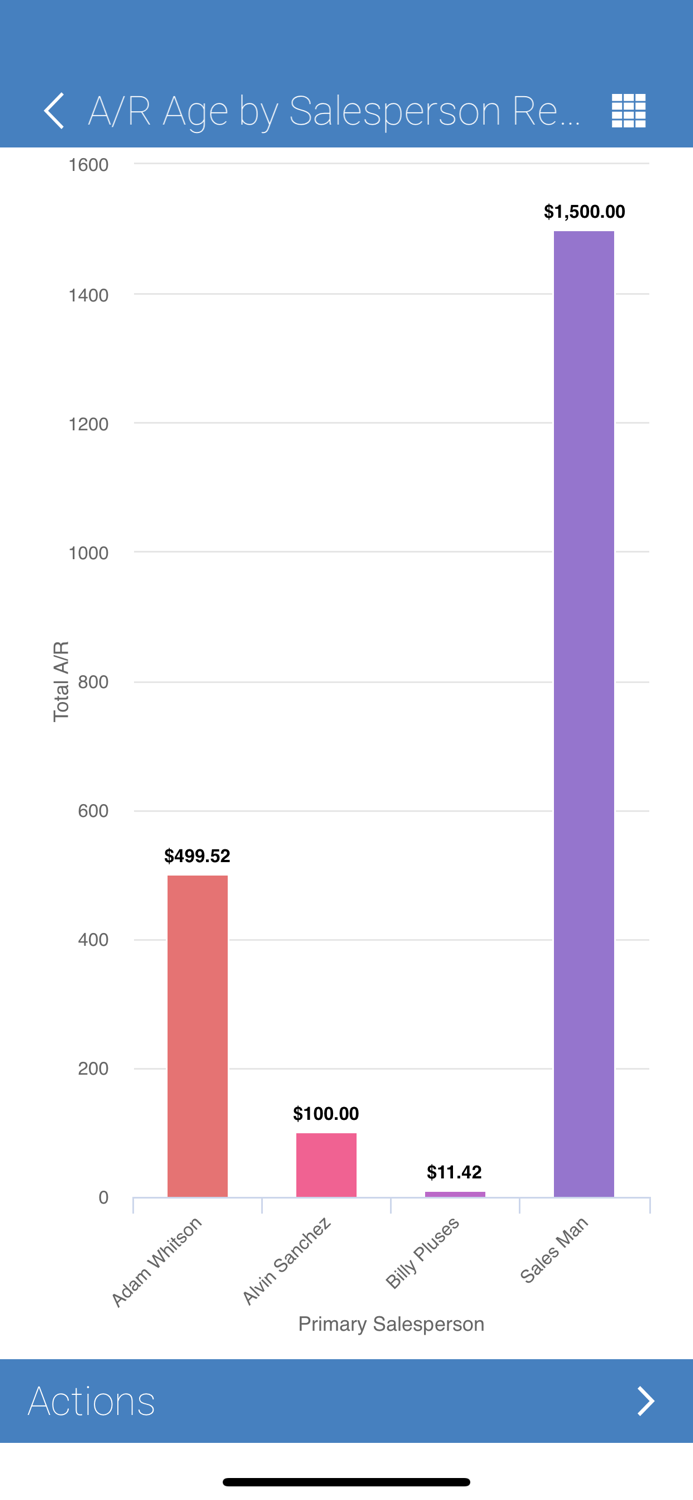Image resolution: width=693 pixels, height=1500 pixels.
Task: Open the grid view icon in the header
Action: coord(628,111)
